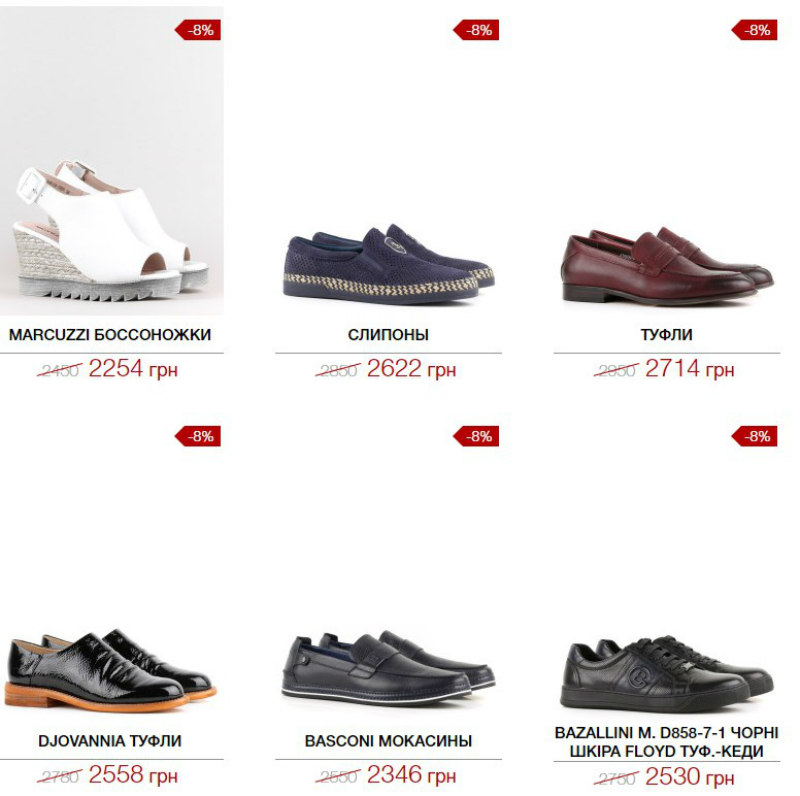Image resolution: width=800 pixels, height=796 pixels.
Task: Click the СЛИПОНЫ product title
Action: (388, 335)
